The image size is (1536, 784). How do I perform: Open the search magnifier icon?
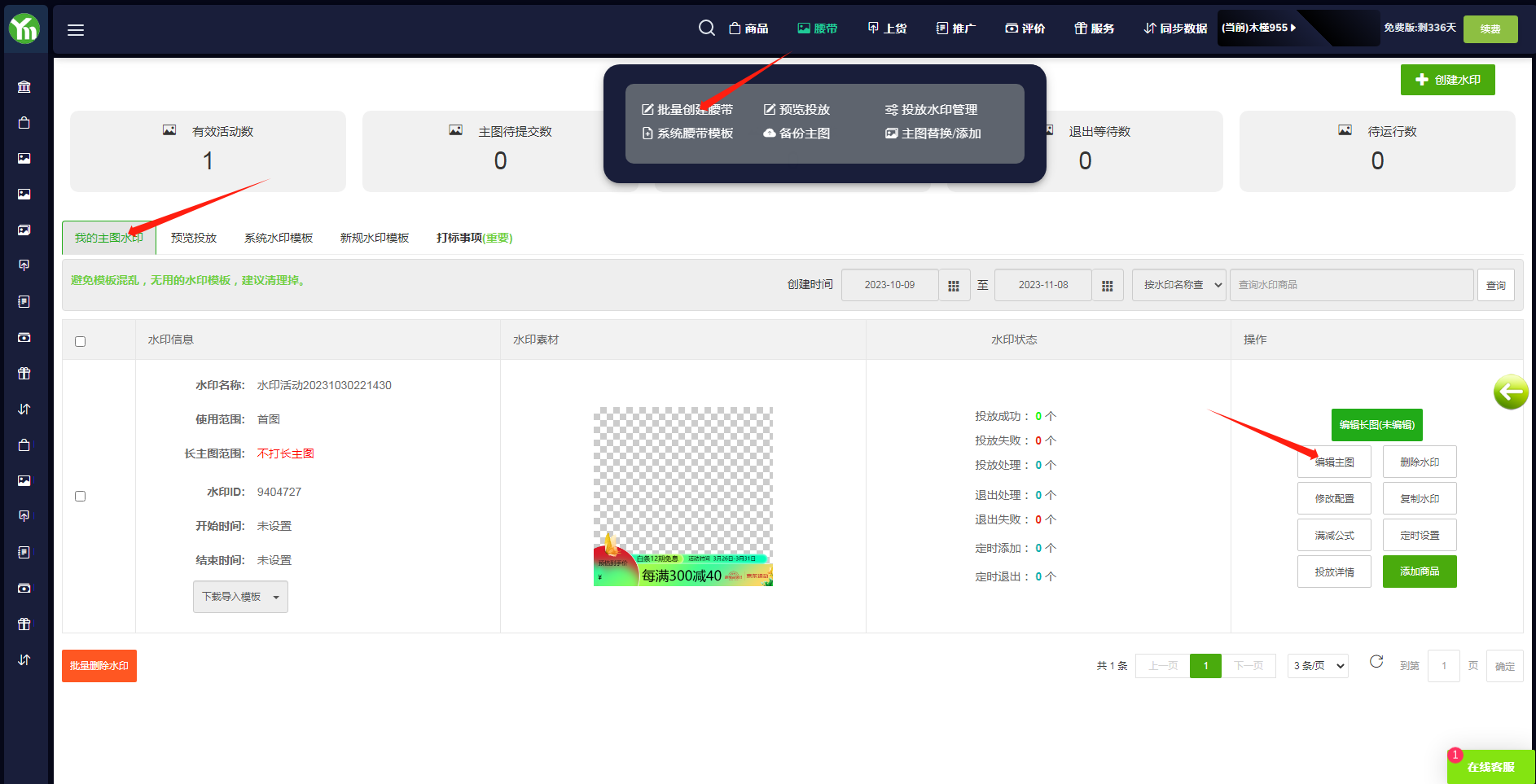tap(706, 28)
